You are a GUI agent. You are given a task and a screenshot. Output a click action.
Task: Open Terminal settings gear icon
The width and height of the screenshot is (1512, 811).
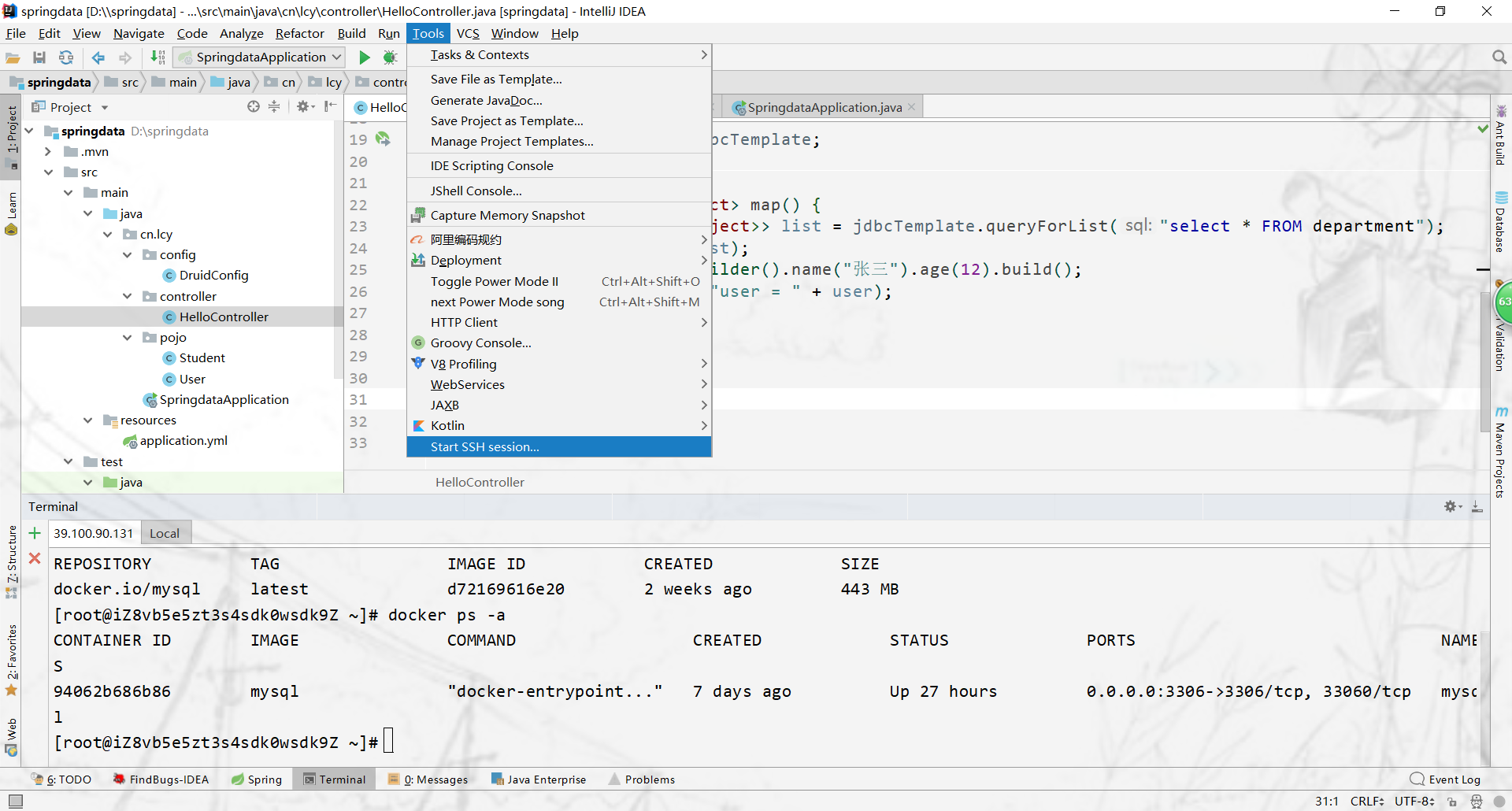tap(1451, 506)
